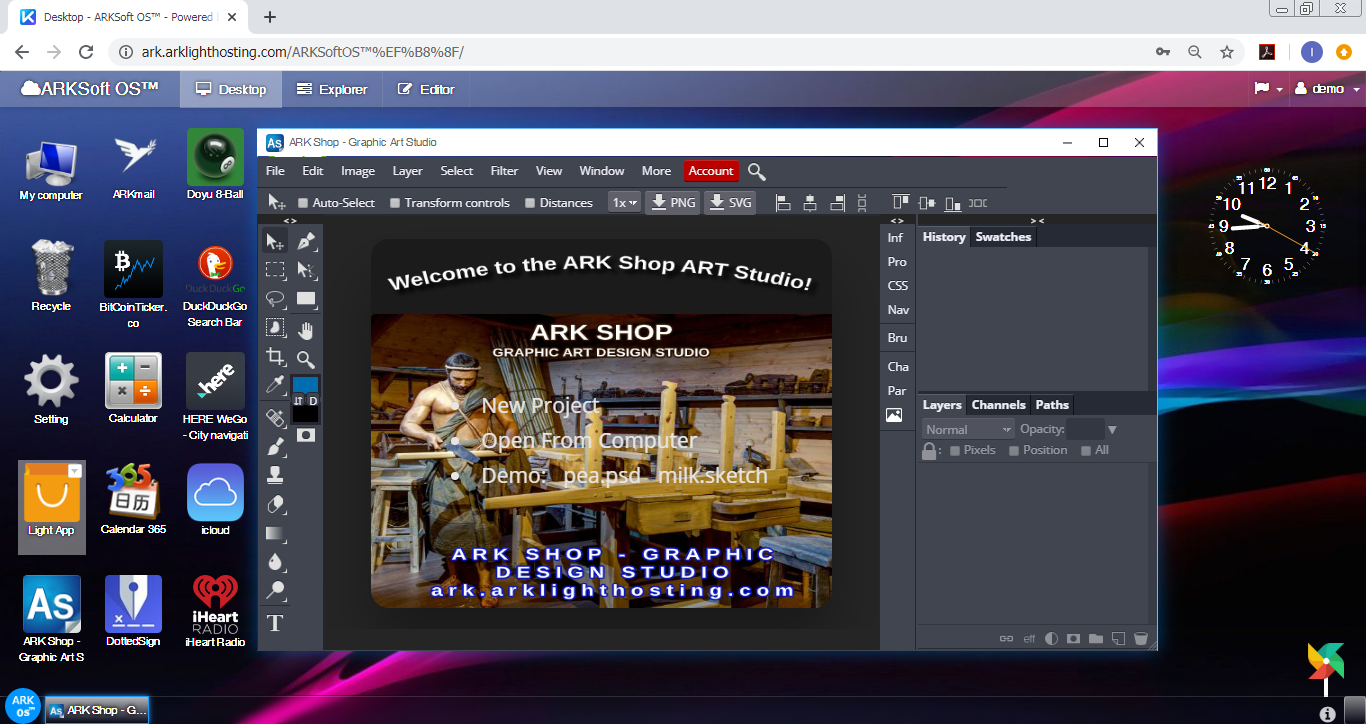The width and height of the screenshot is (1366, 724).
Task: Expand the 1x export scale dropdown
Action: pos(624,203)
